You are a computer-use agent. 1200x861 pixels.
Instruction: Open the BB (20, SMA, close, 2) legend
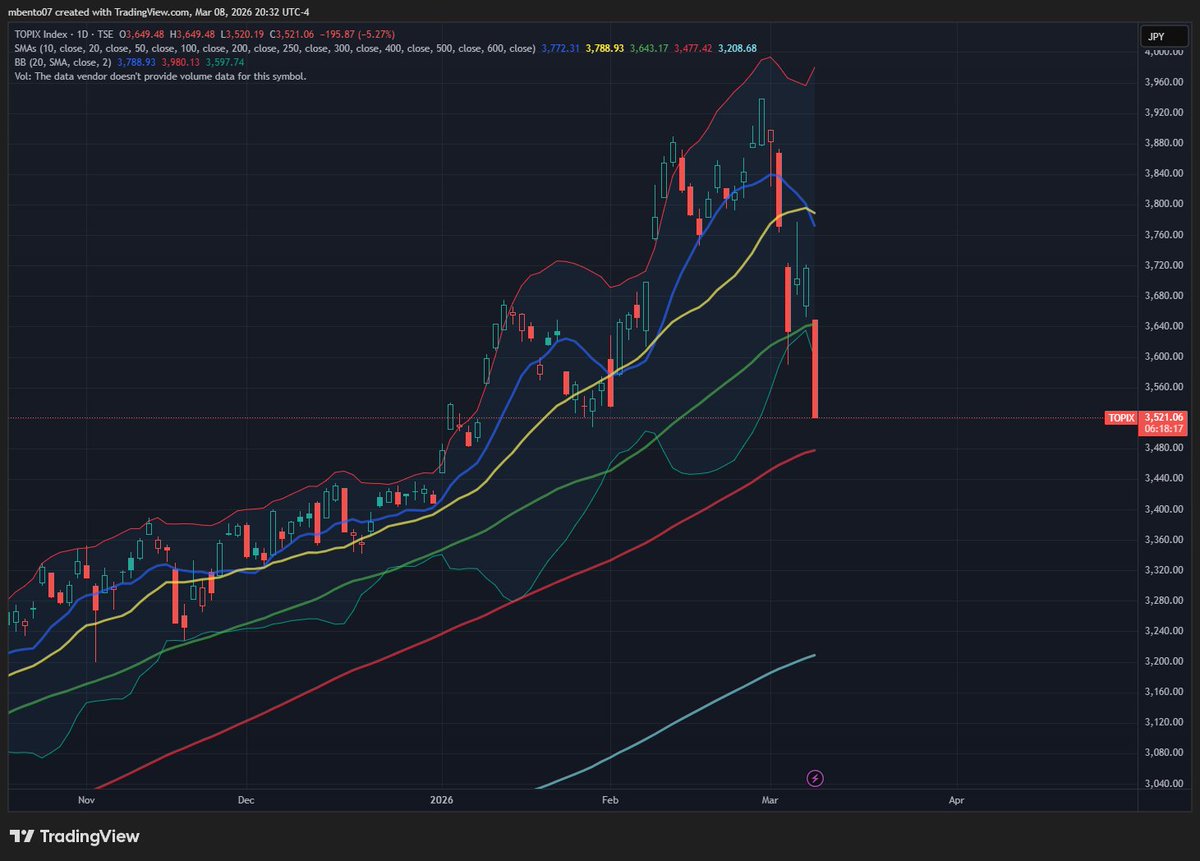(x=63, y=62)
